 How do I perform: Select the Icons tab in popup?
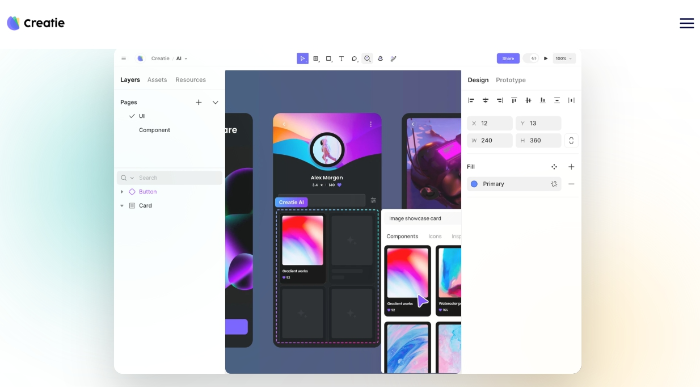pyautogui.click(x=435, y=236)
